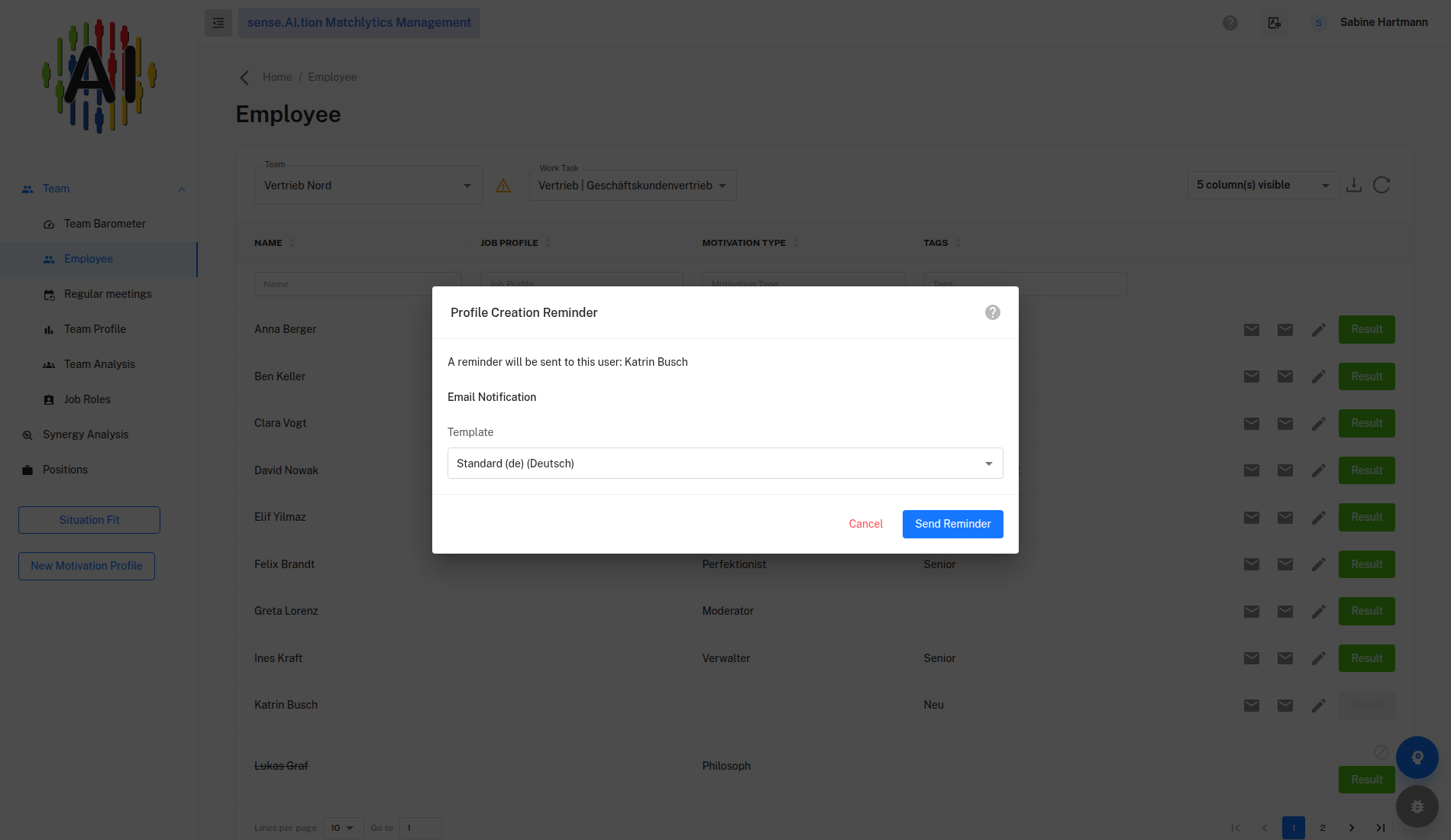Open Job Roles in sidebar
This screenshot has width=1451, height=840.
(87, 399)
